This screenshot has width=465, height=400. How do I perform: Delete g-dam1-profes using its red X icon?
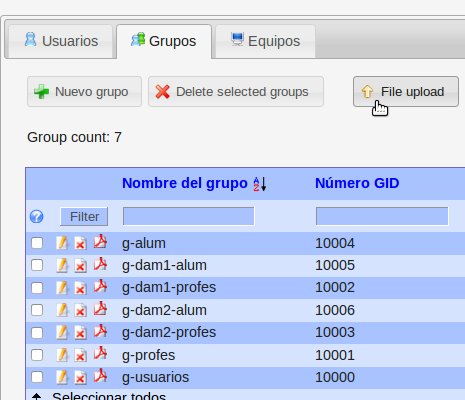click(x=80, y=288)
